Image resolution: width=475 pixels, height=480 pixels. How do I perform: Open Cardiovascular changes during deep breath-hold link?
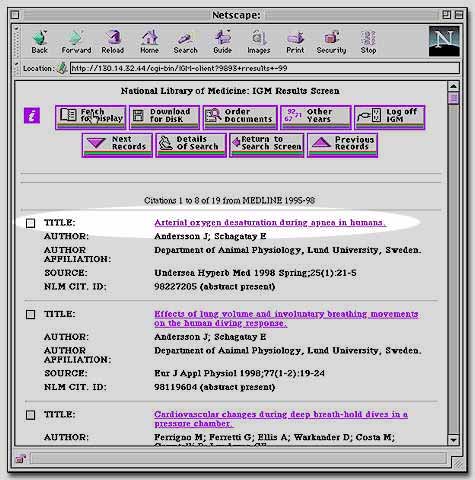pyautogui.click(x=281, y=419)
